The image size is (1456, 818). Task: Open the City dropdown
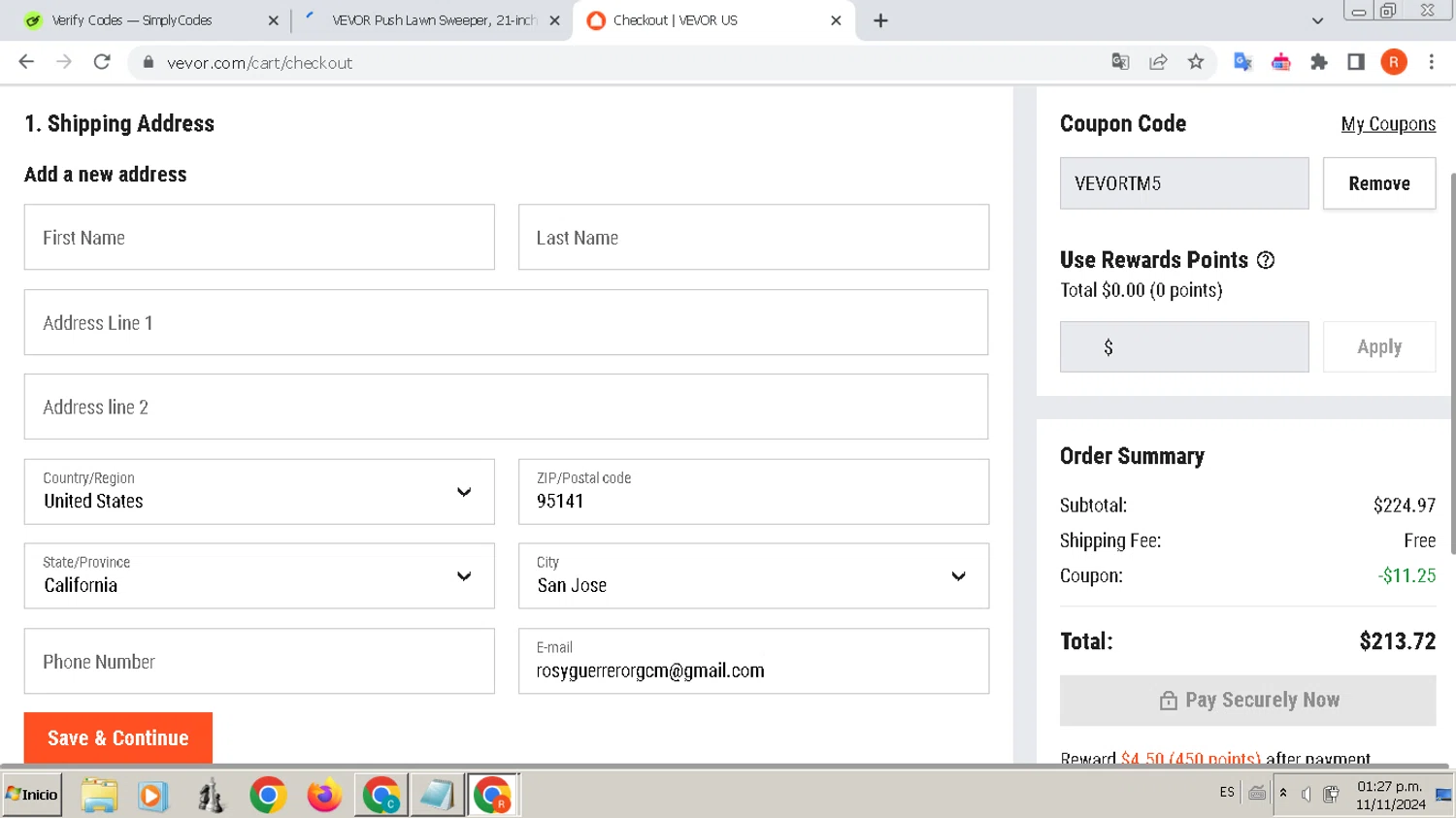(753, 576)
